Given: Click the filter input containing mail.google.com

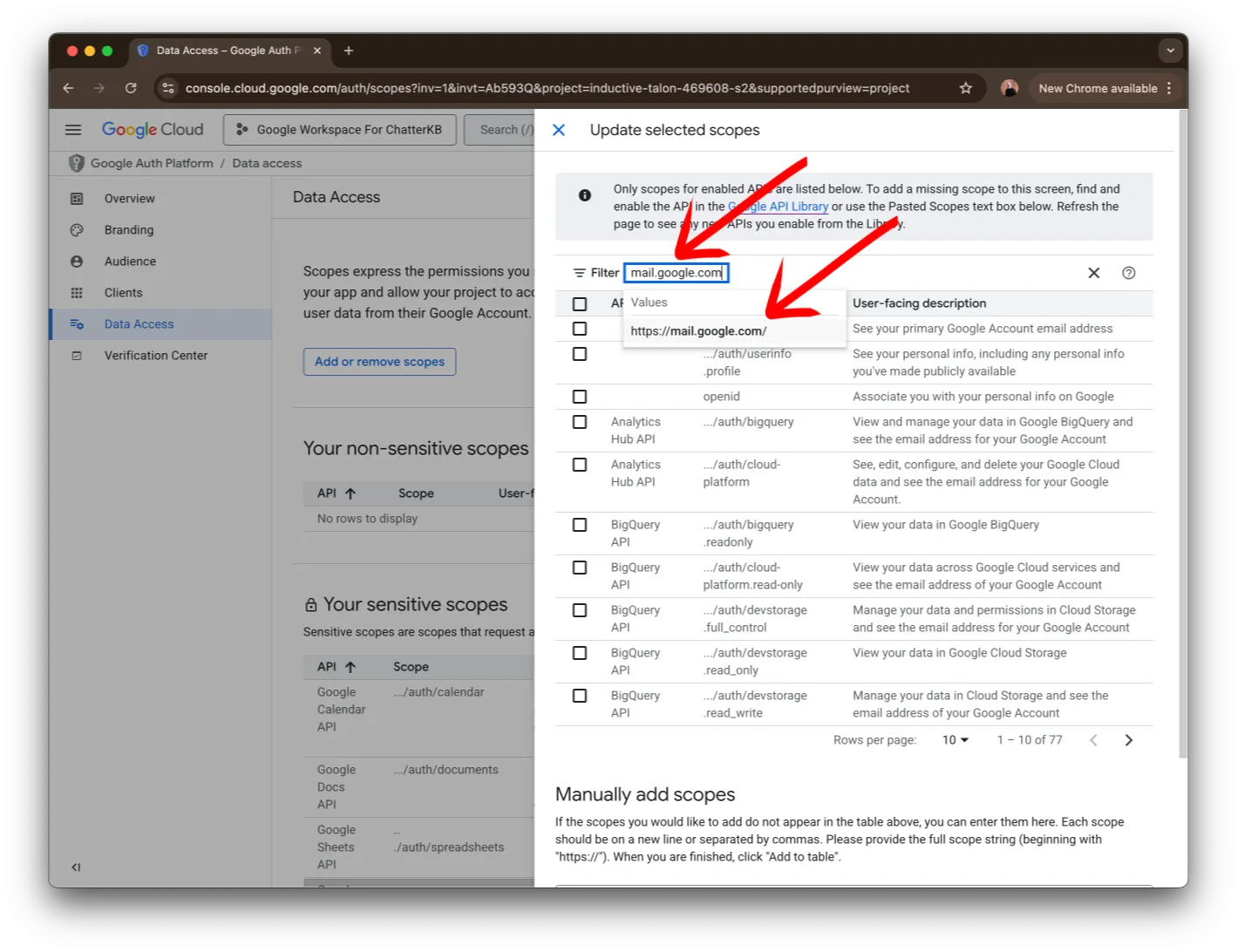Looking at the screenshot, I should tap(676, 273).
